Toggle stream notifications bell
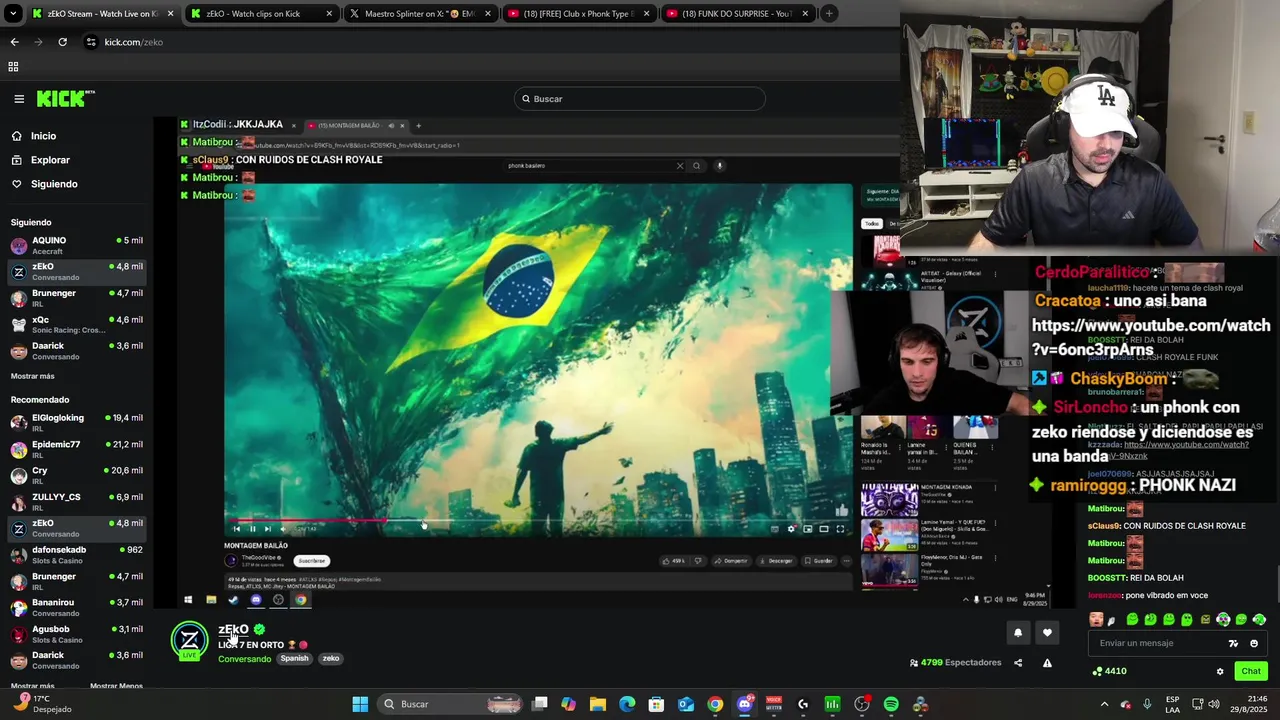 coord(1018,632)
